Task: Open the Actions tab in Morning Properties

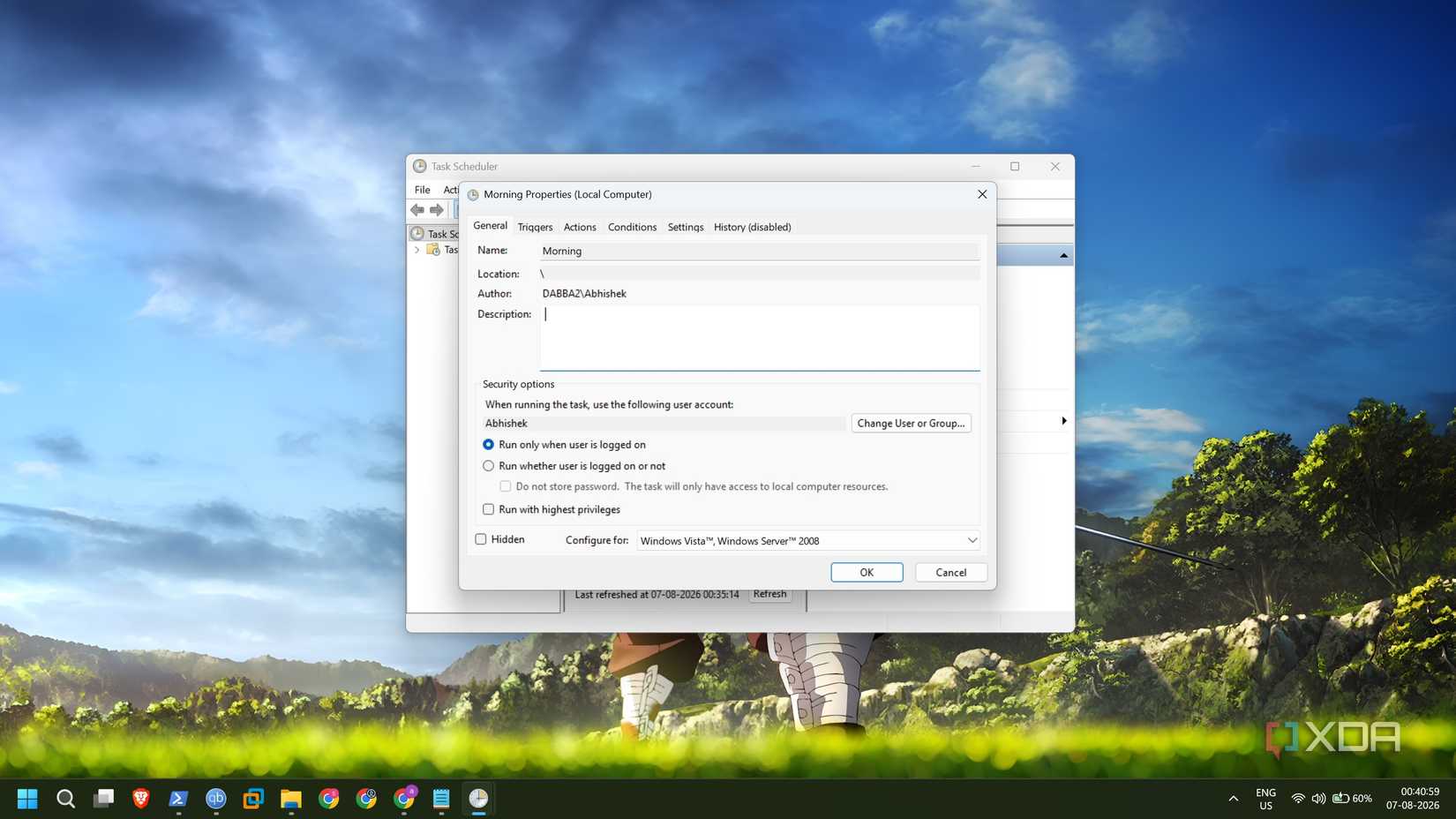Action: (x=580, y=227)
